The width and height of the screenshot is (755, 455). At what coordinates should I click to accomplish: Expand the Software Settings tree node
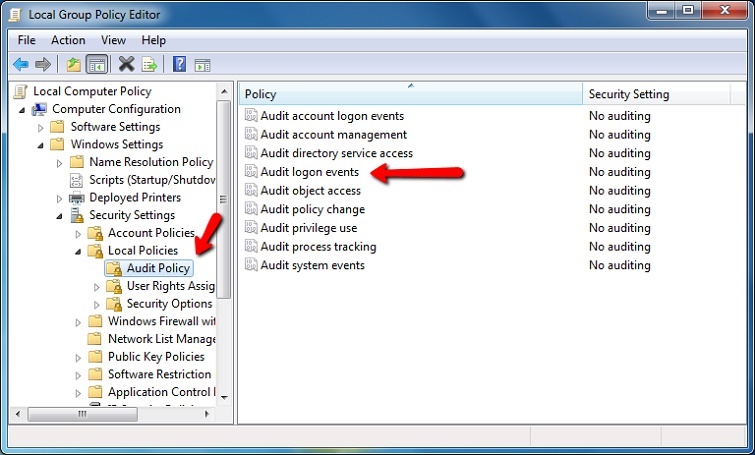coord(41,127)
